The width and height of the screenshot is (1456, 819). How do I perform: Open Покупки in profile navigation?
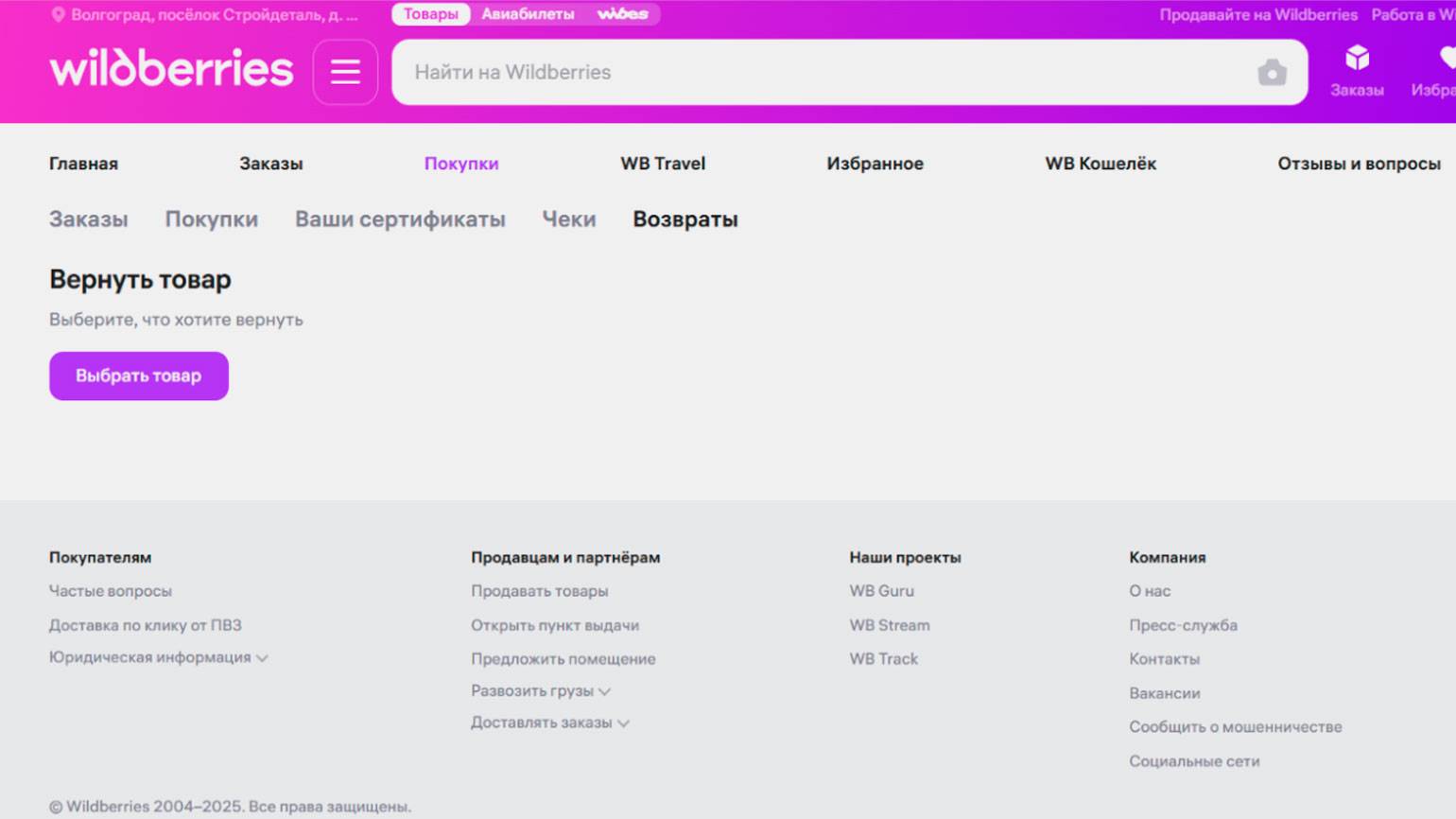coord(461,164)
